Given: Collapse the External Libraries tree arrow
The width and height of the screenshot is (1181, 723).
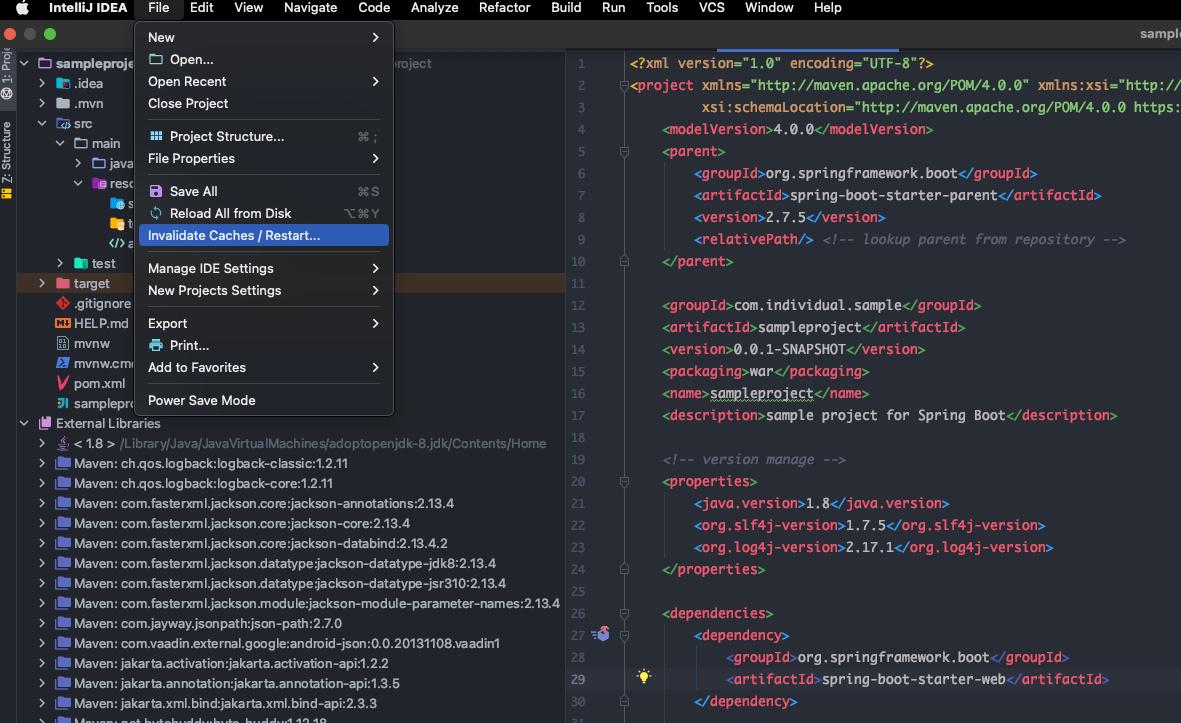Looking at the screenshot, I should coord(24,423).
